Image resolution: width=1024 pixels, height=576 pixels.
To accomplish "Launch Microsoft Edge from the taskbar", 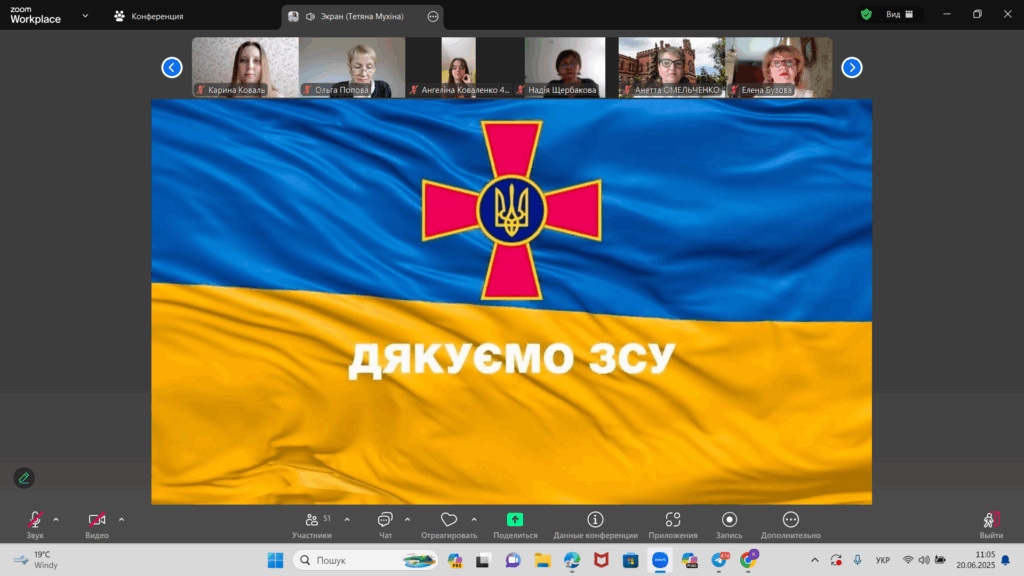I will 572,560.
